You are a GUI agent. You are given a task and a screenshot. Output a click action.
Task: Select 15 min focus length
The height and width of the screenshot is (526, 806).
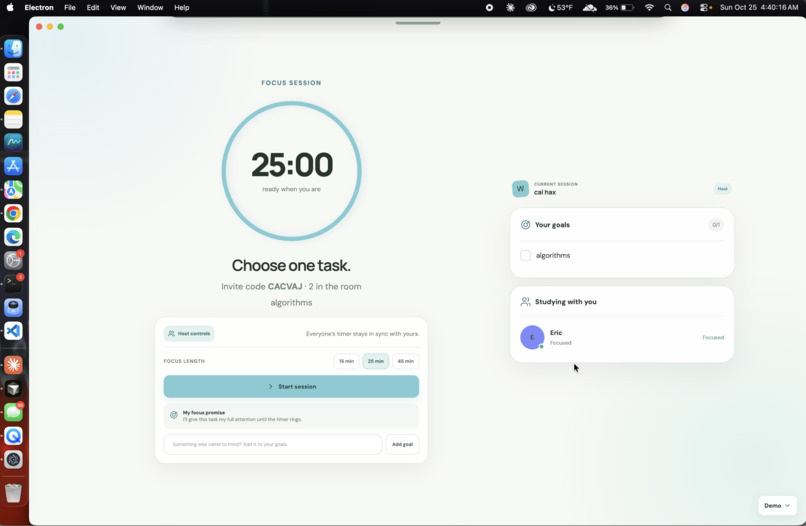coord(346,361)
